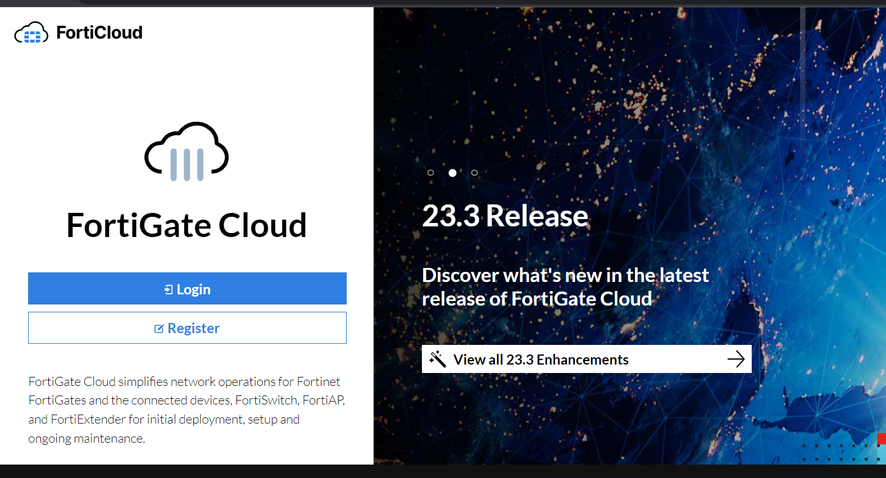Click arrow icon on the Enhancements banner
Viewport: 886px width, 478px height.
(x=736, y=359)
